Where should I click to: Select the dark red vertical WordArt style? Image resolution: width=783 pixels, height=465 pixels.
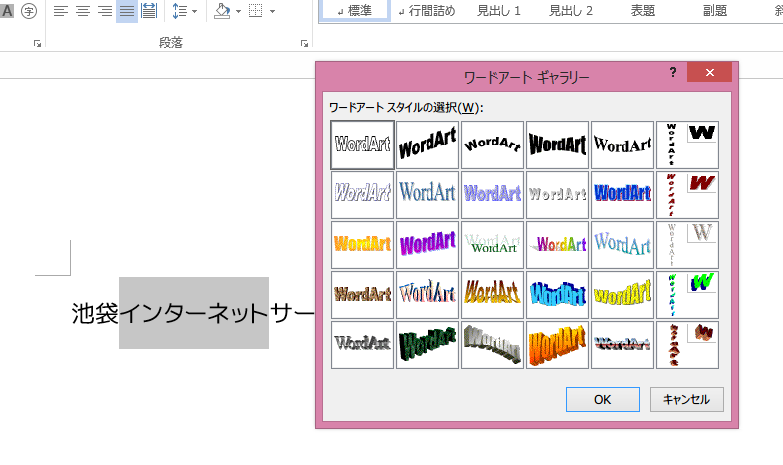688,195
